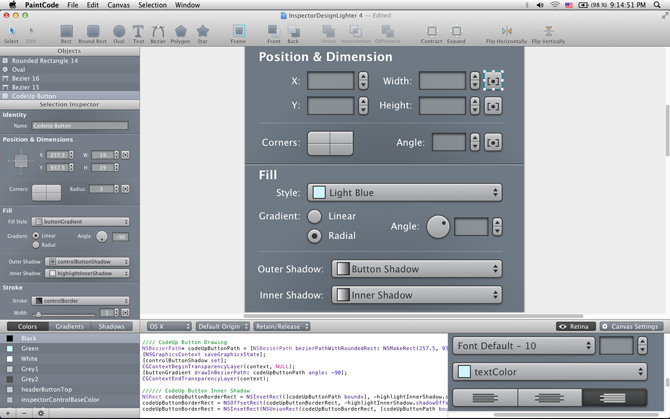
Task: Open the Edit menu
Action: [x=93, y=5]
